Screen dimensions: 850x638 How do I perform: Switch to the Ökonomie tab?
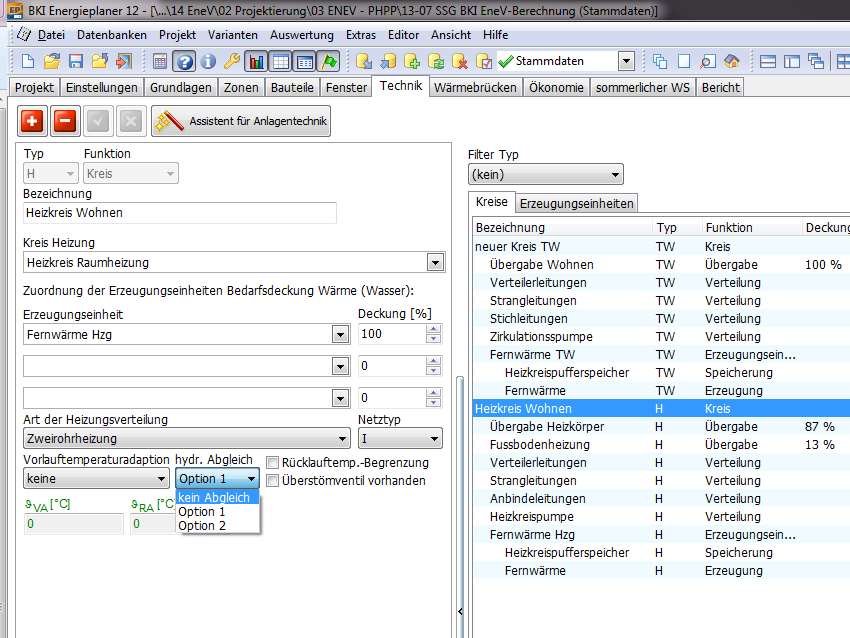(556, 87)
